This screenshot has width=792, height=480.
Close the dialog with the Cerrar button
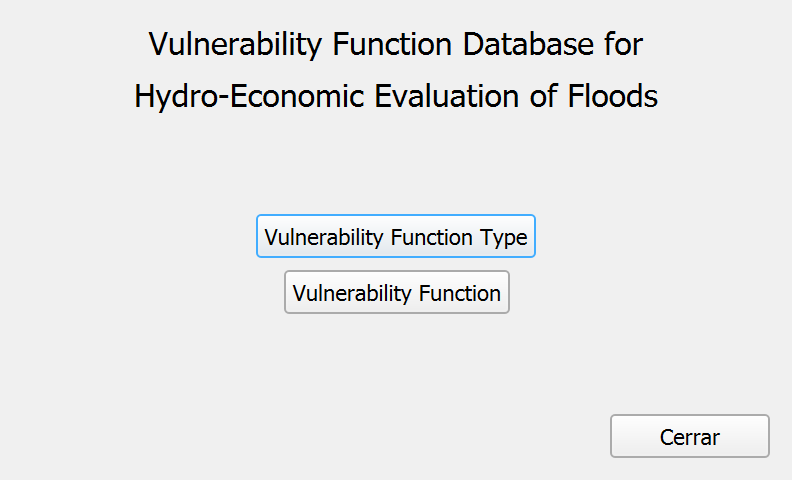pos(689,436)
